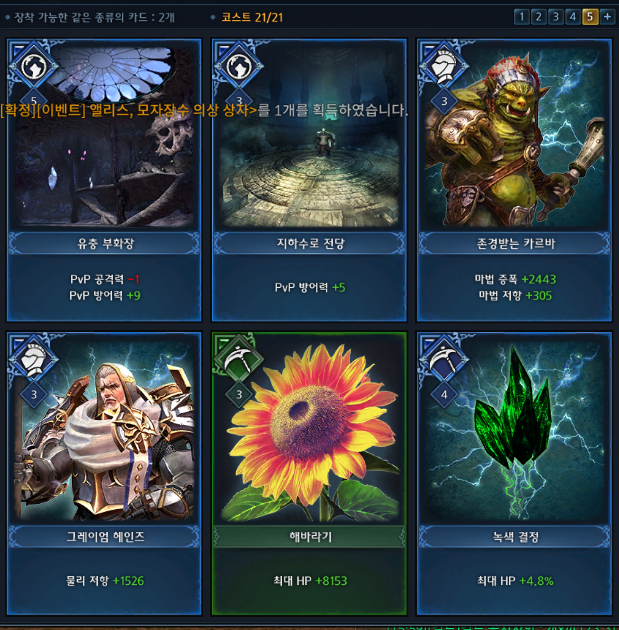Select highlighted preset 5 tab

click(x=590, y=17)
